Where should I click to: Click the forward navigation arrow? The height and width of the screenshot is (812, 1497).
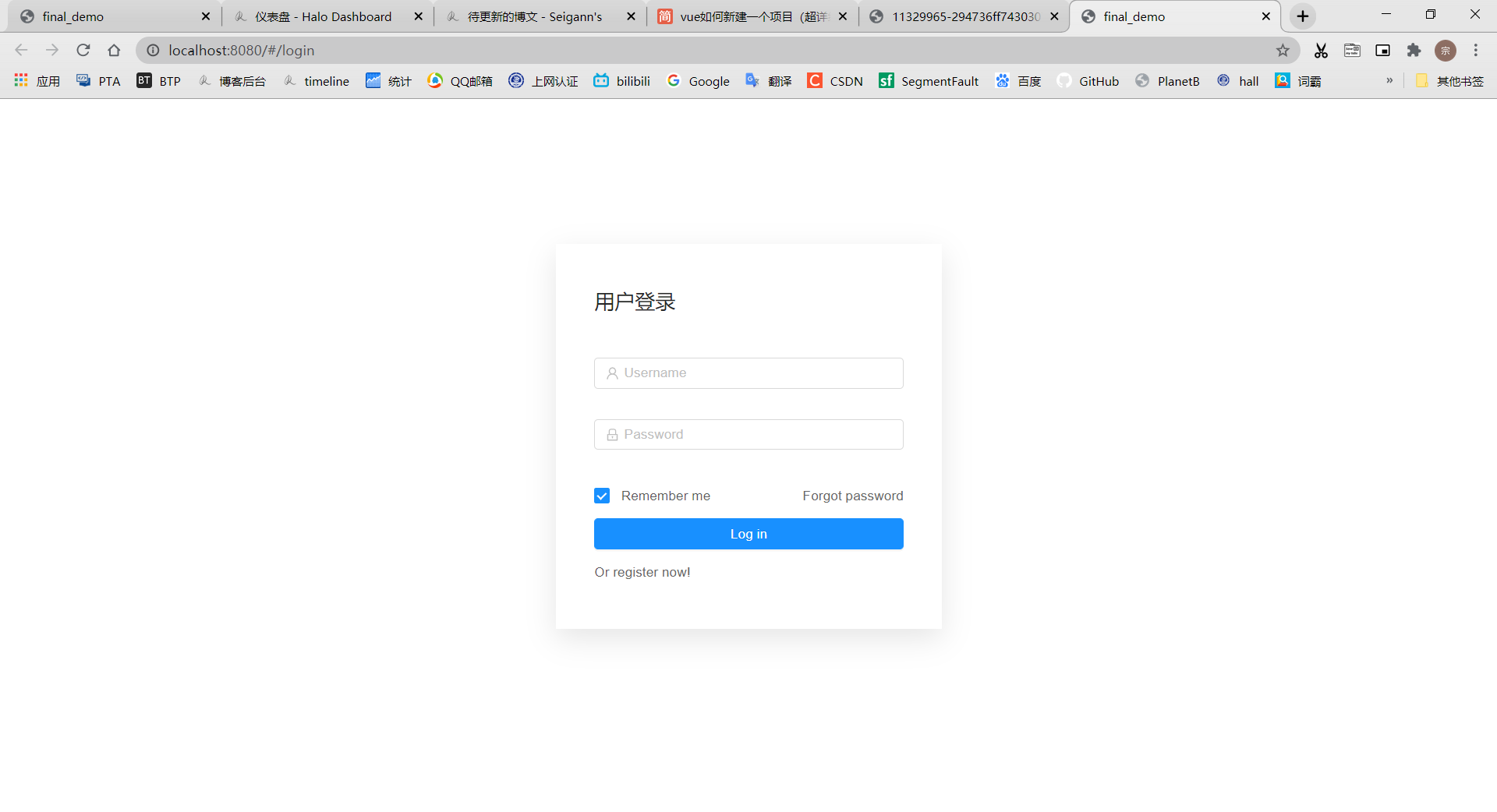pos(52,51)
